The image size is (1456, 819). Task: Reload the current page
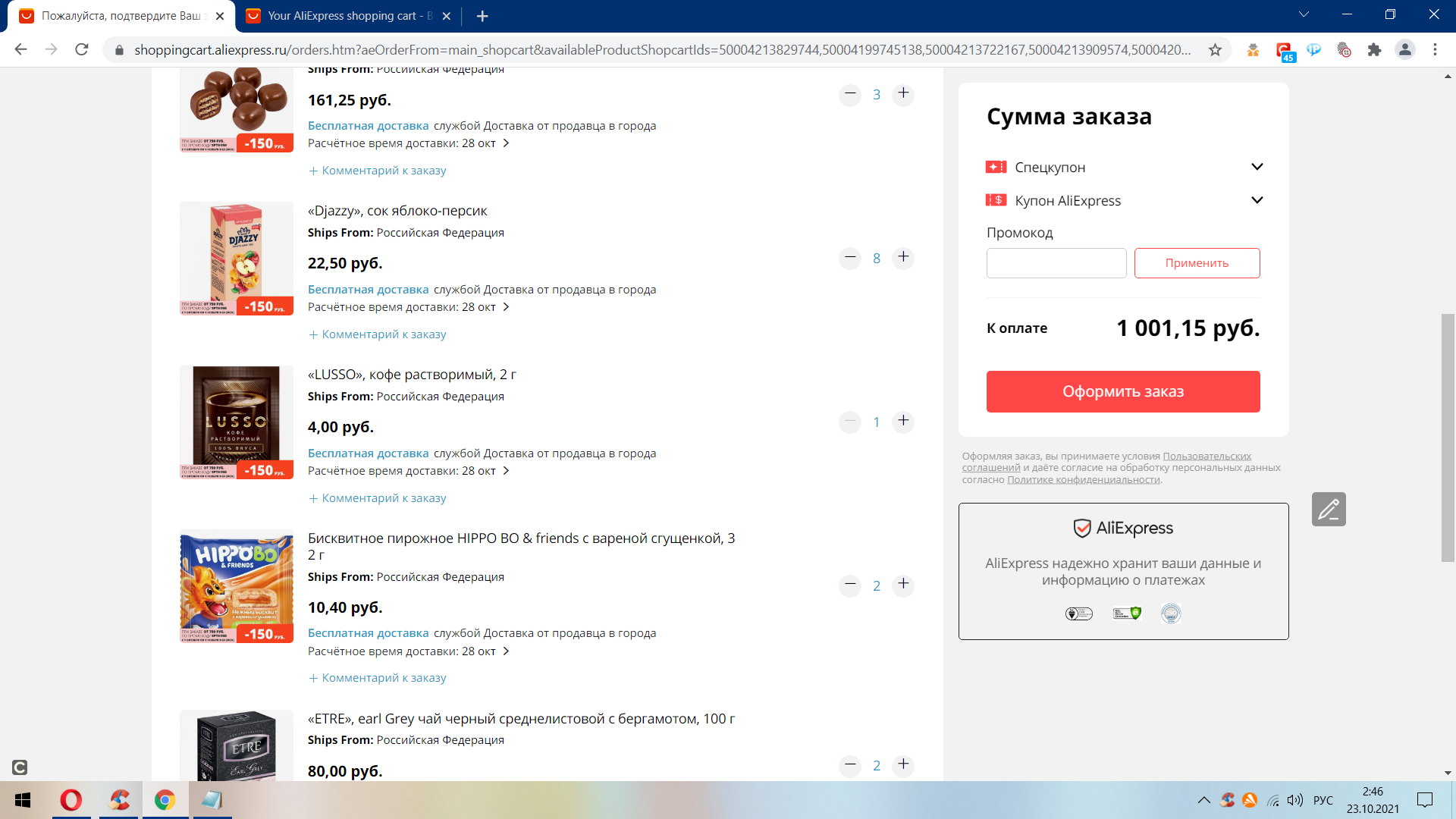point(82,49)
